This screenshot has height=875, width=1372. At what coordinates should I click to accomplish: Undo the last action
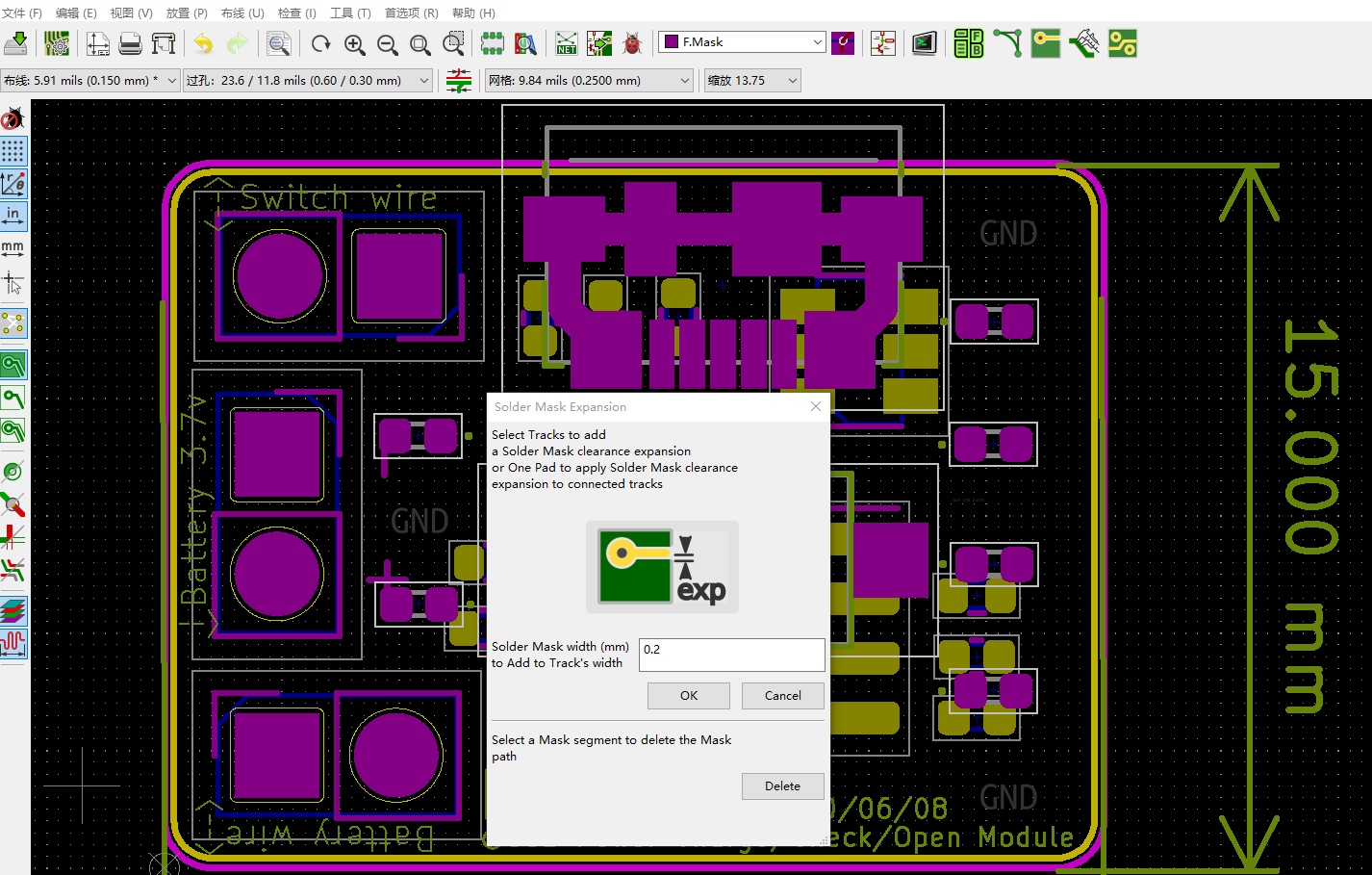[x=204, y=43]
